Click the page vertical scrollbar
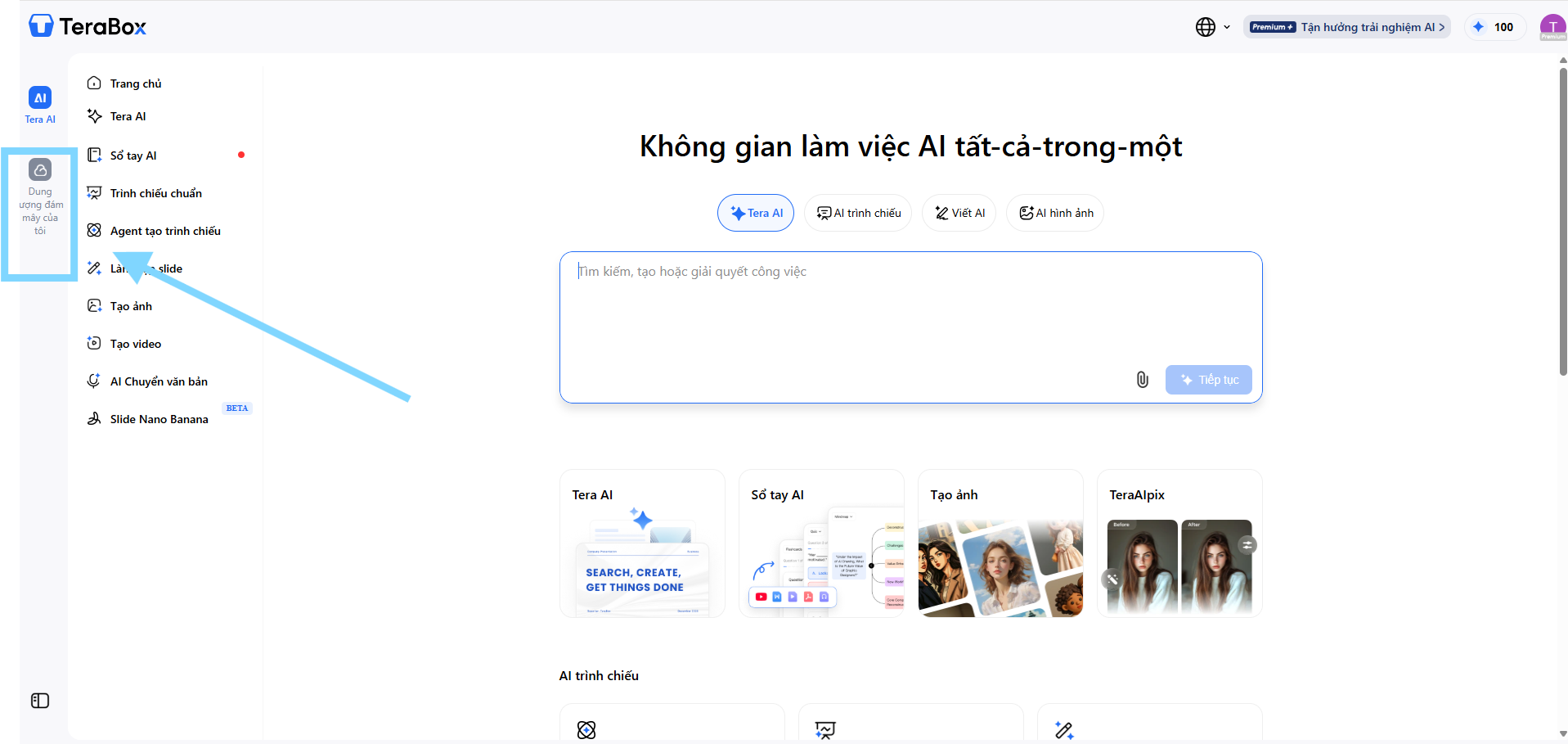This screenshot has height=744, width=1568. tap(1563, 221)
